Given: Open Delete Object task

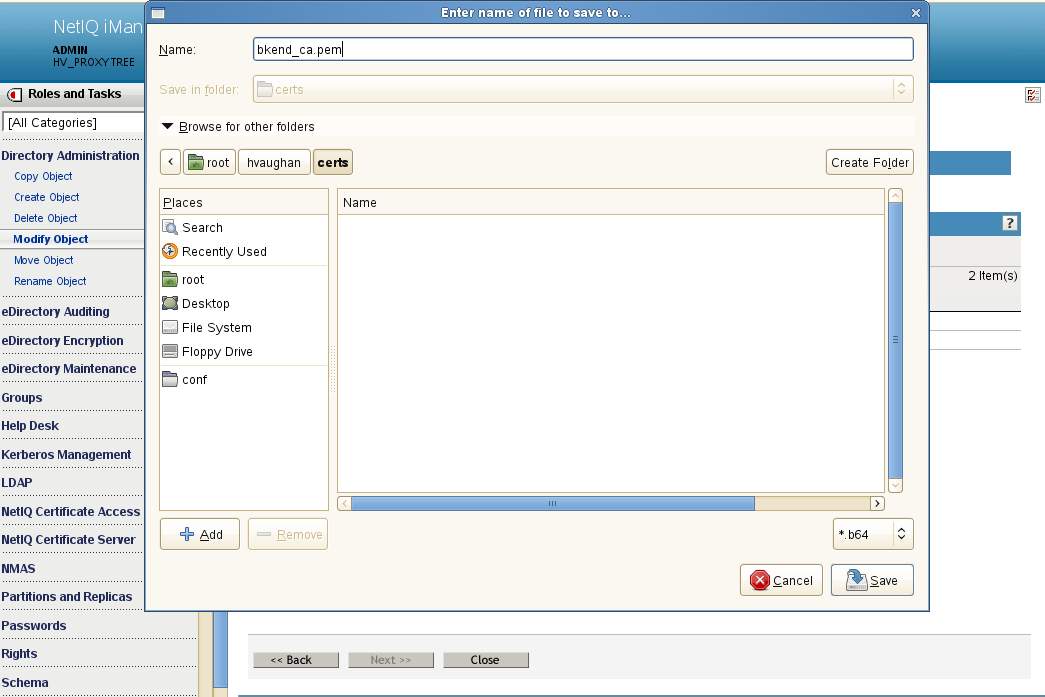Looking at the screenshot, I should tap(45, 218).
